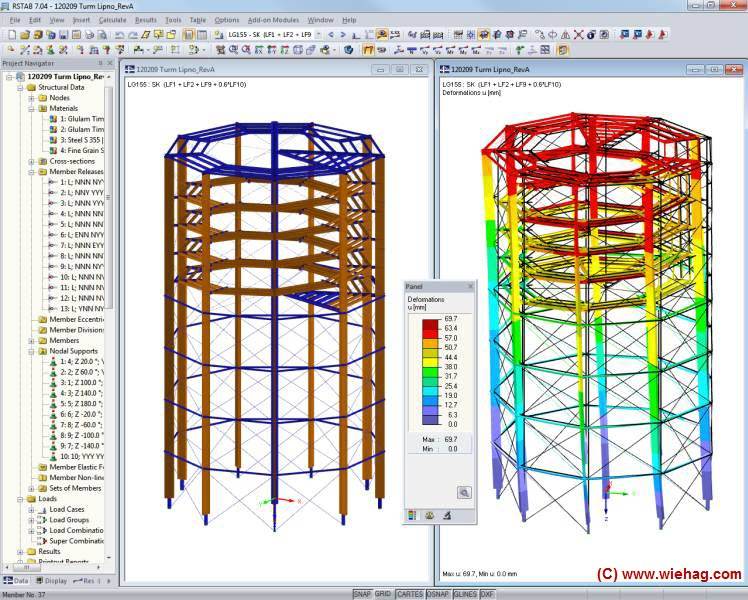Open the Add-on Modules menu
The width and height of the screenshot is (748, 600).
click(x=273, y=20)
